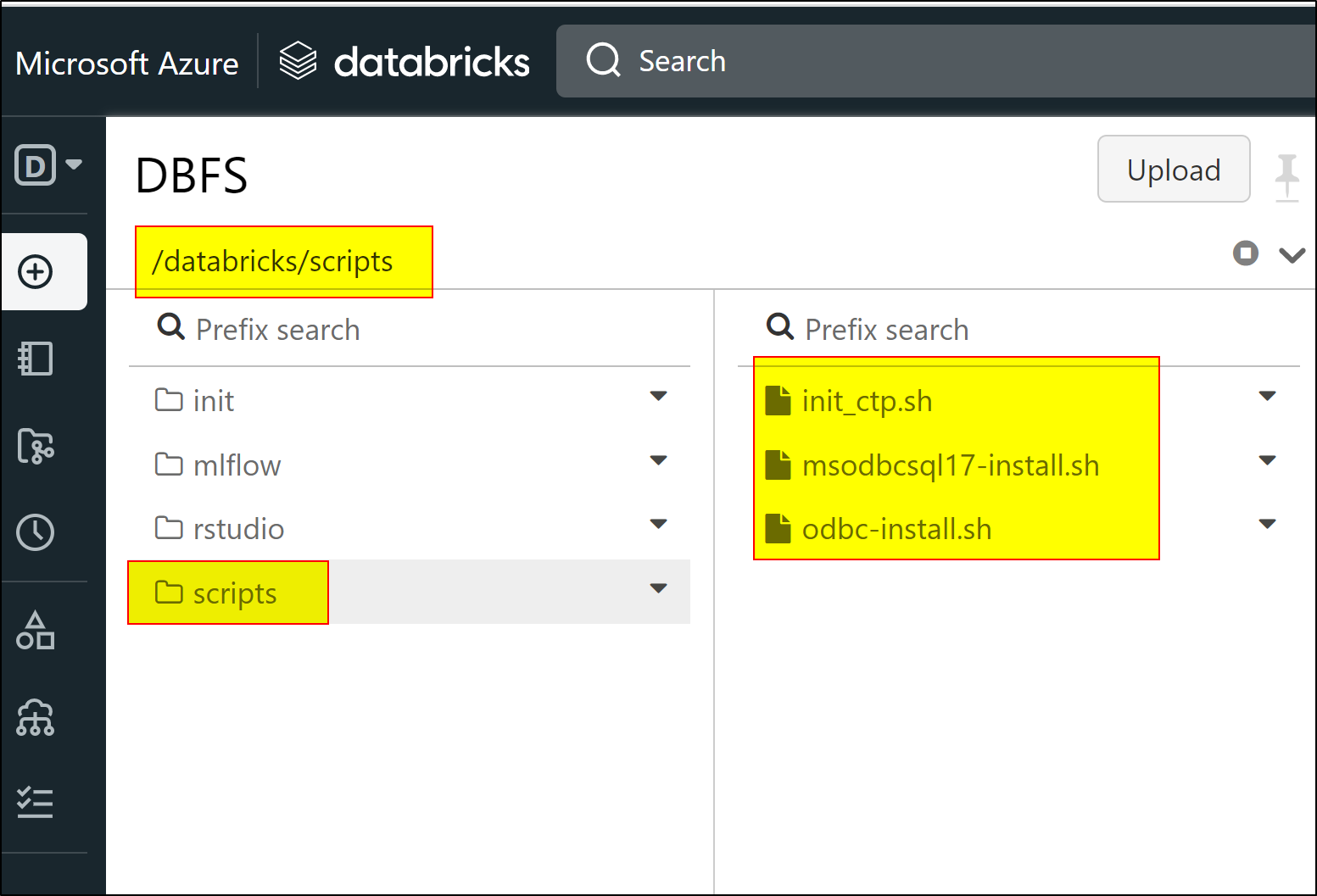Open the workspace notebook icon in sidebar
Image resolution: width=1317 pixels, height=896 pixels.
[36, 359]
